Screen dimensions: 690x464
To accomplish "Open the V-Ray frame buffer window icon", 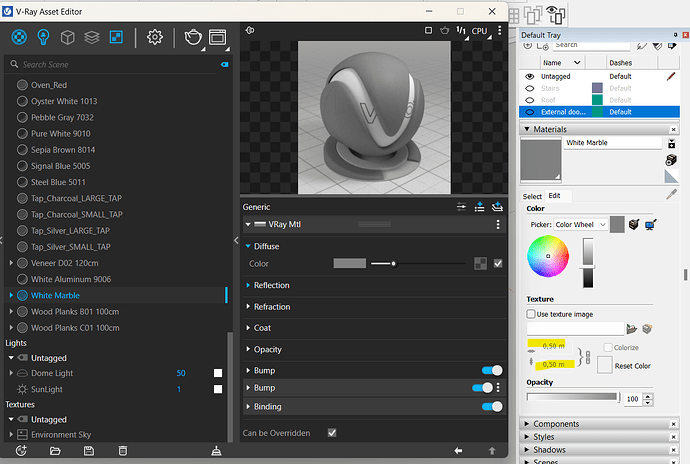I will pos(218,37).
